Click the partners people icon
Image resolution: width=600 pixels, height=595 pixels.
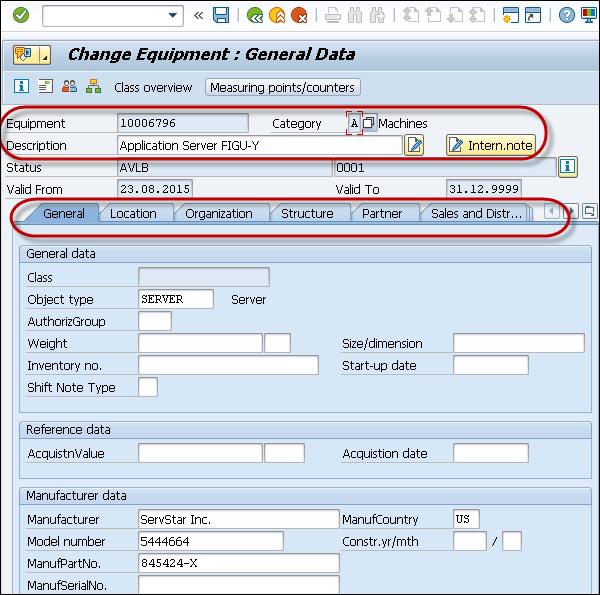click(69, 86)
